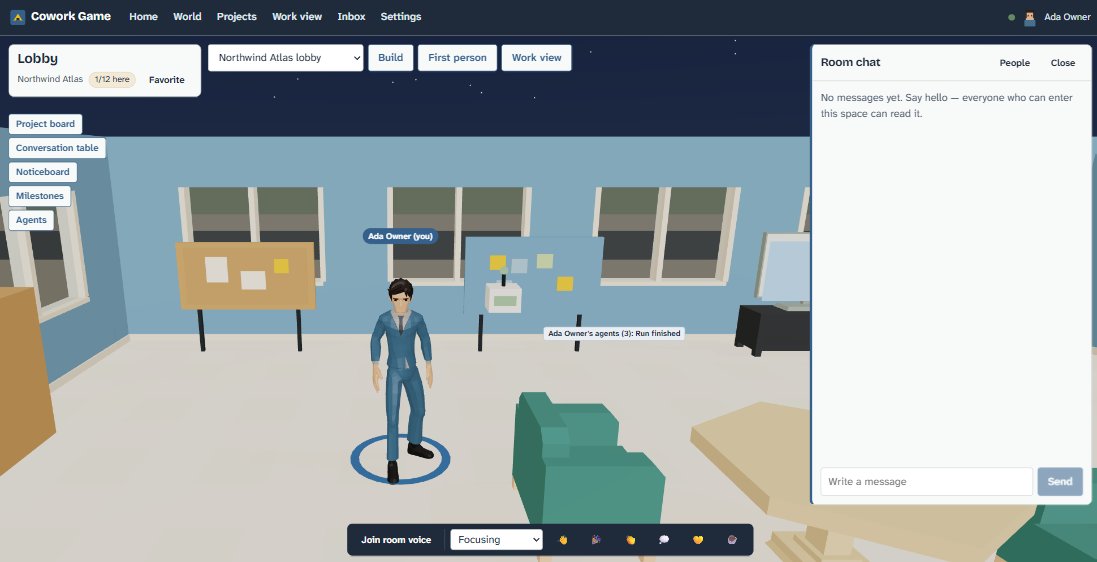Click the small agent robot by the board

[x=504, y=296]
